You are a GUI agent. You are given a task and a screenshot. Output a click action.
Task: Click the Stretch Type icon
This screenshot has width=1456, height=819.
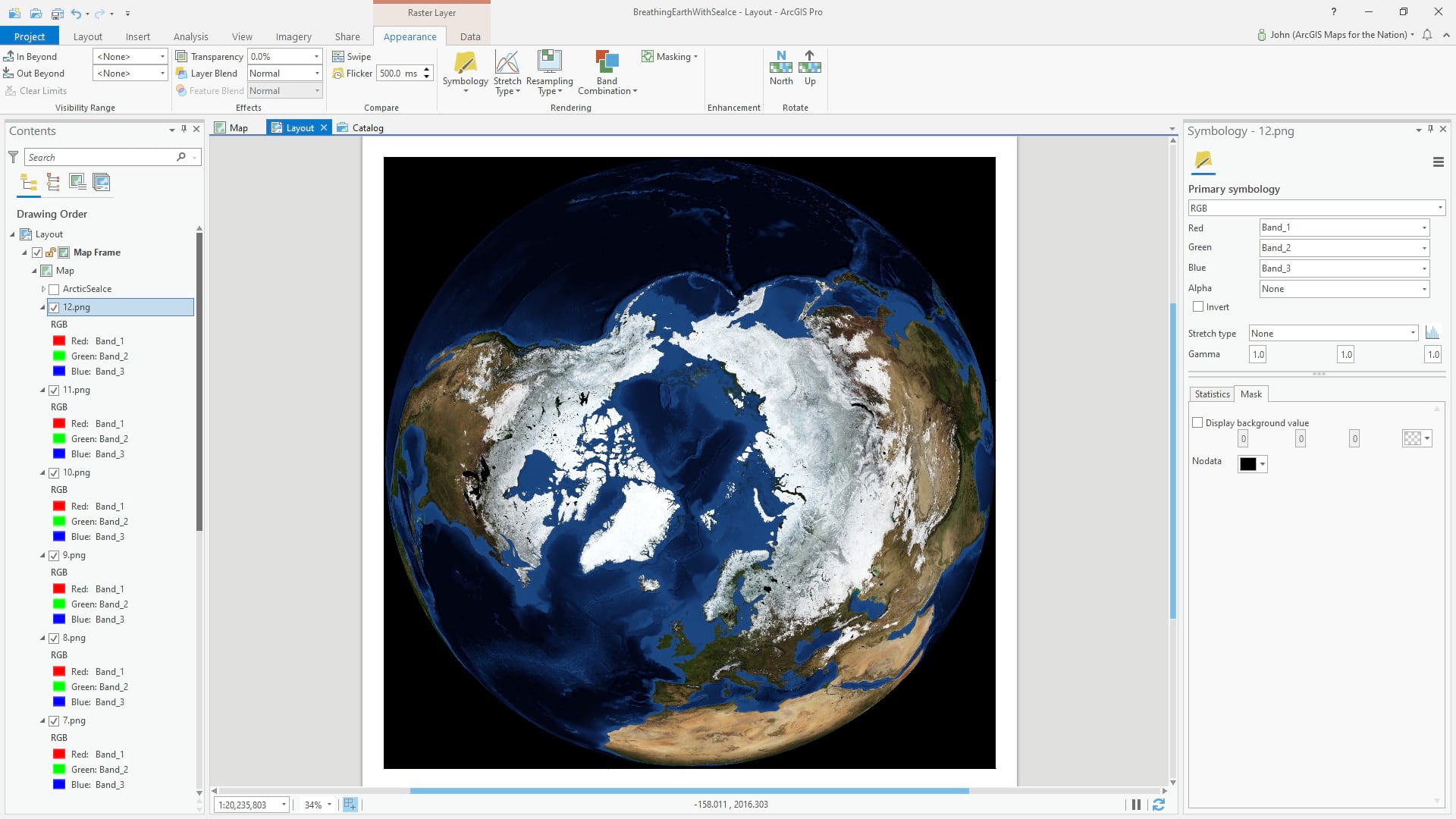click(x=507, y=63)
